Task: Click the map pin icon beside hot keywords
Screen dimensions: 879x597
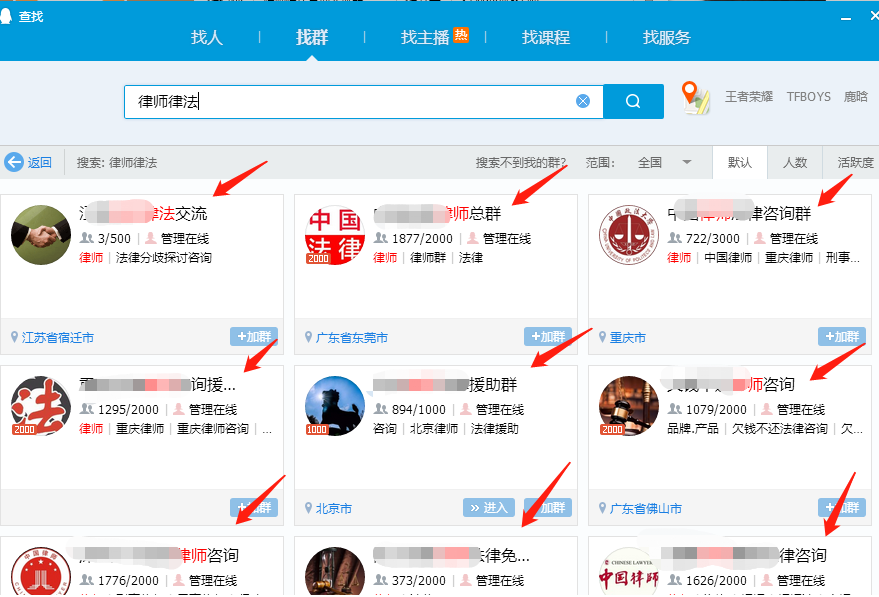Action: click(695, 96)
